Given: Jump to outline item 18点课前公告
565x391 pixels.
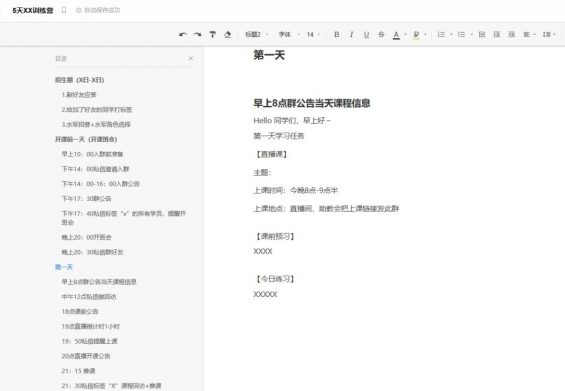Looking at the screenshot, I should (80, 311).
